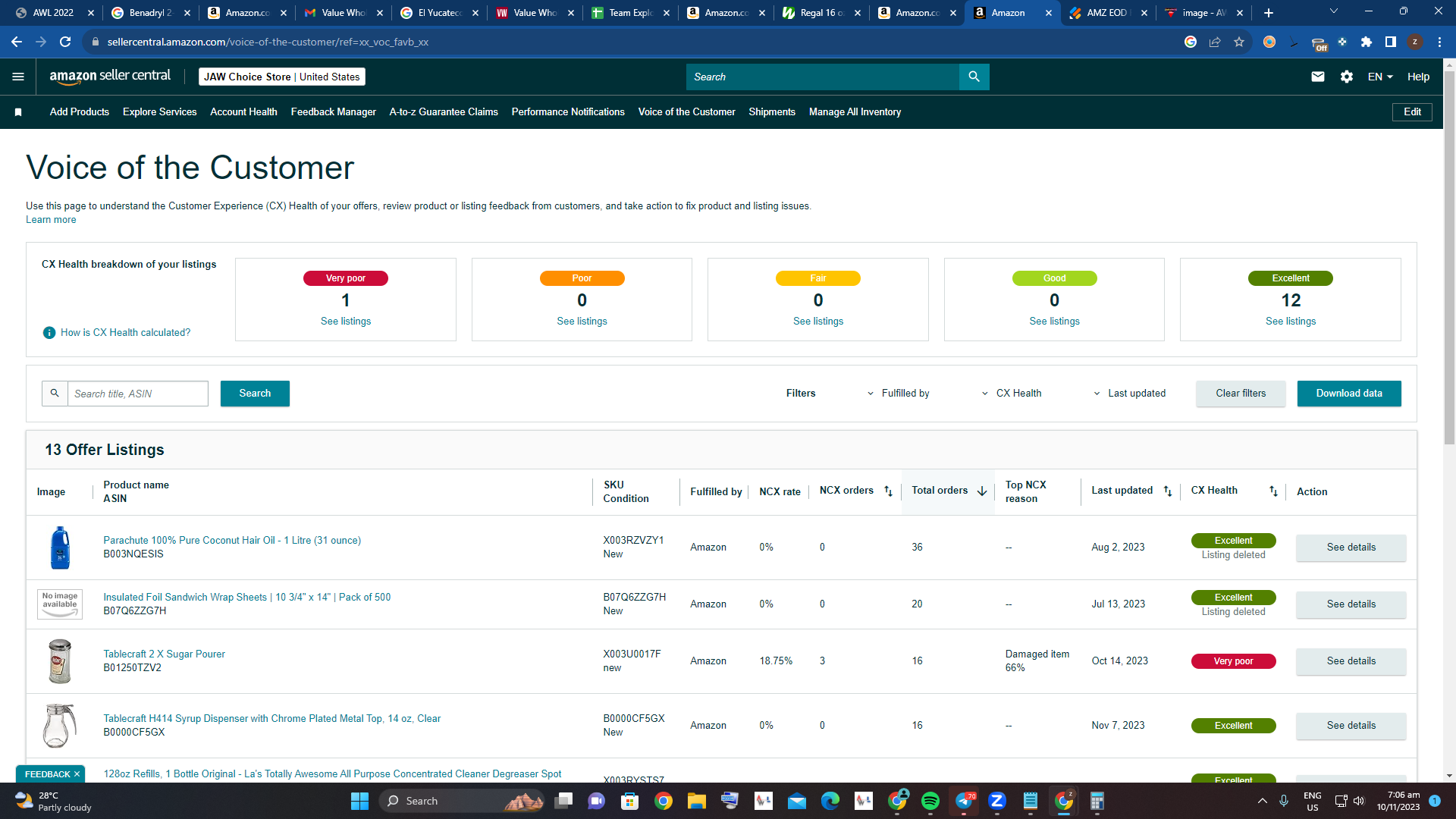Image resolution: width=1456 pixels, height=819 pixels.
Task: Open Windows Start menu
Action: coord(359,801)
